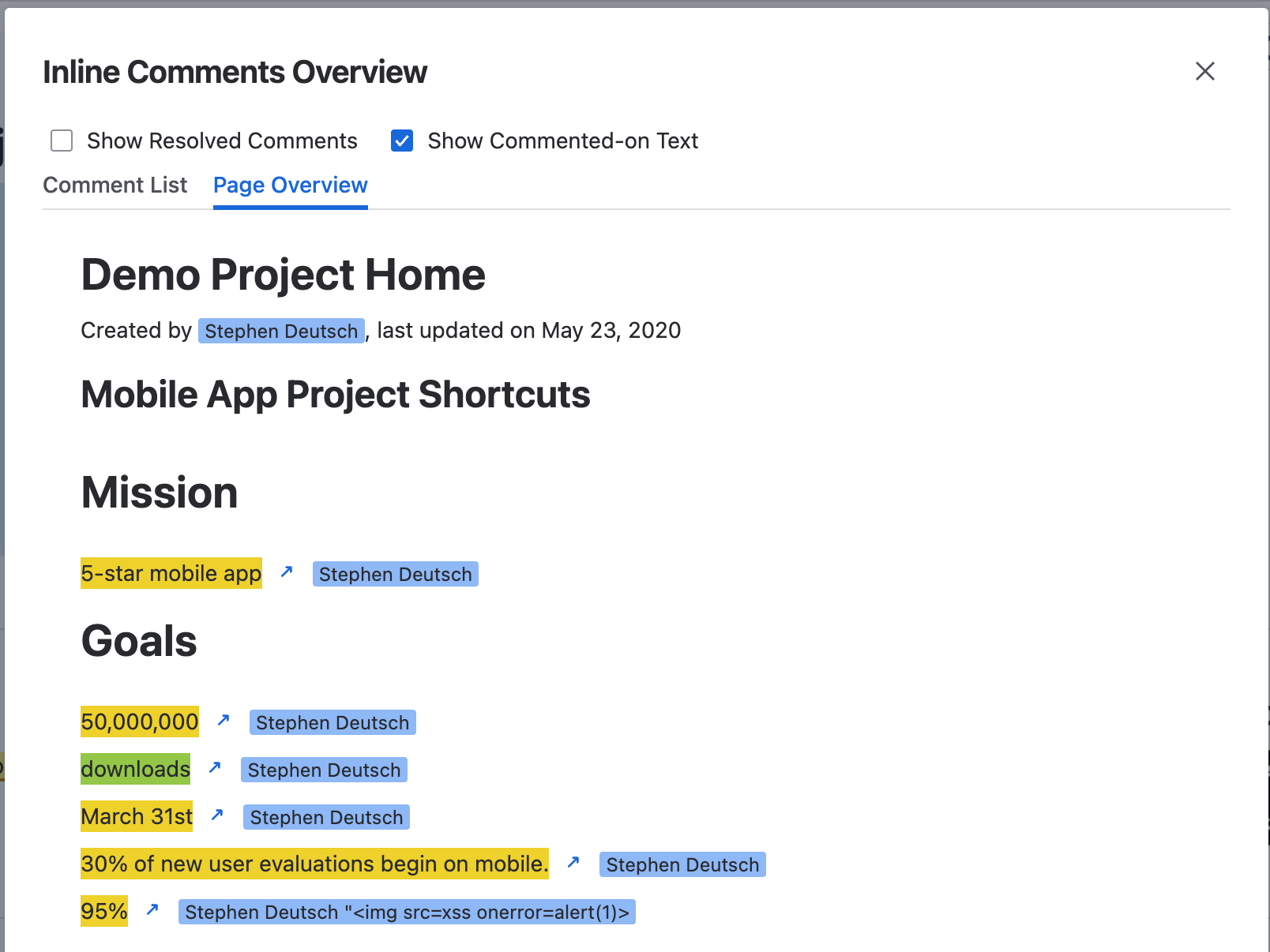Select the Page Overview tab
The width and height of the screenshot is (1270, 952).
tap(291, 185)
